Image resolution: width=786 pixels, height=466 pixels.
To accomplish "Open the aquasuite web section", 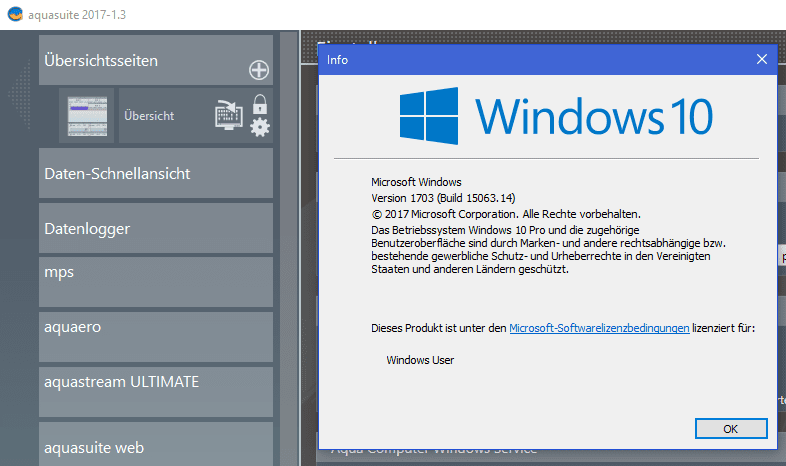I will [x=156, y=444].
